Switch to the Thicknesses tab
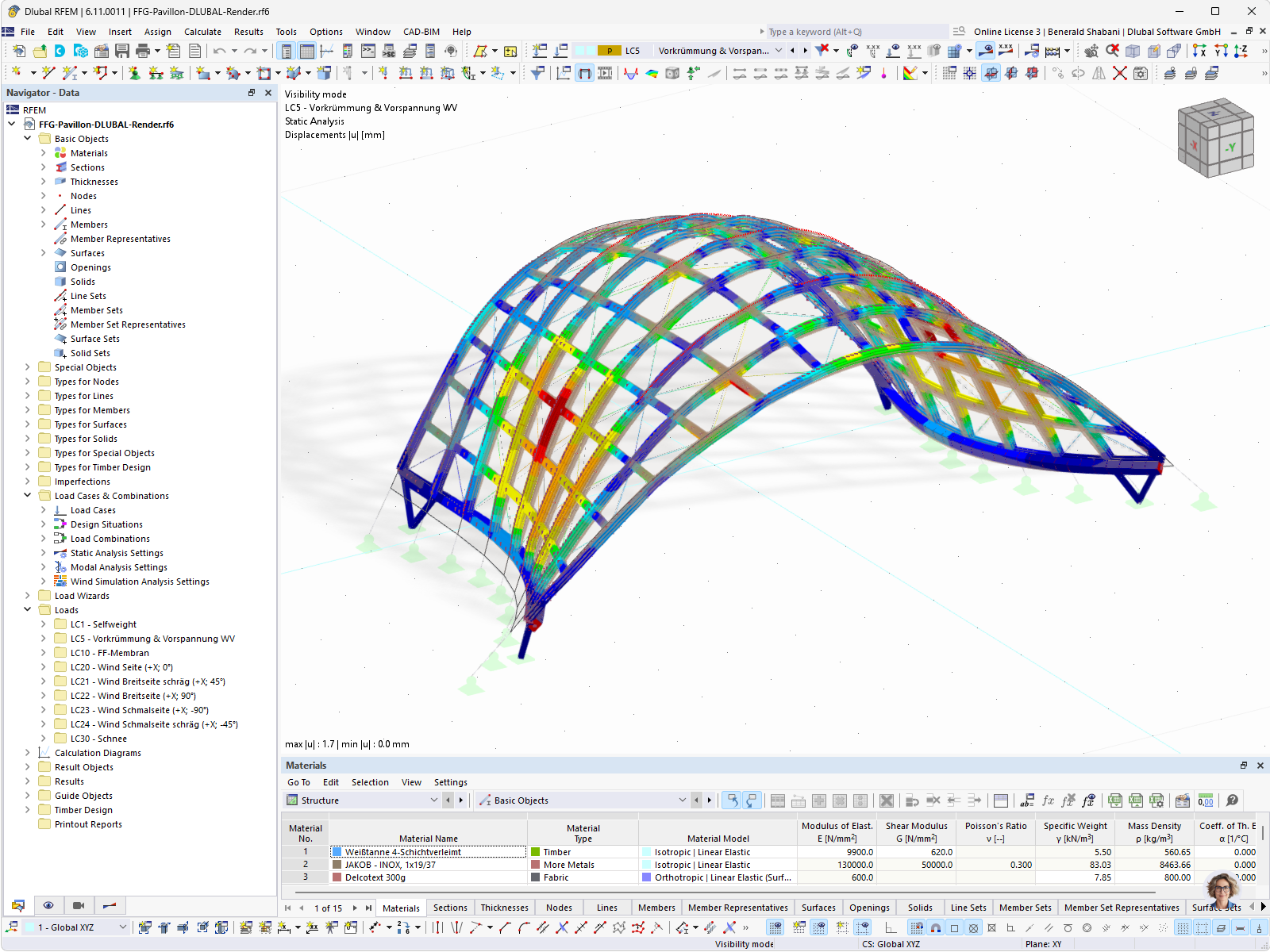Image resolution: width=1270 pixels, height=952 pixels. (504, 908)
